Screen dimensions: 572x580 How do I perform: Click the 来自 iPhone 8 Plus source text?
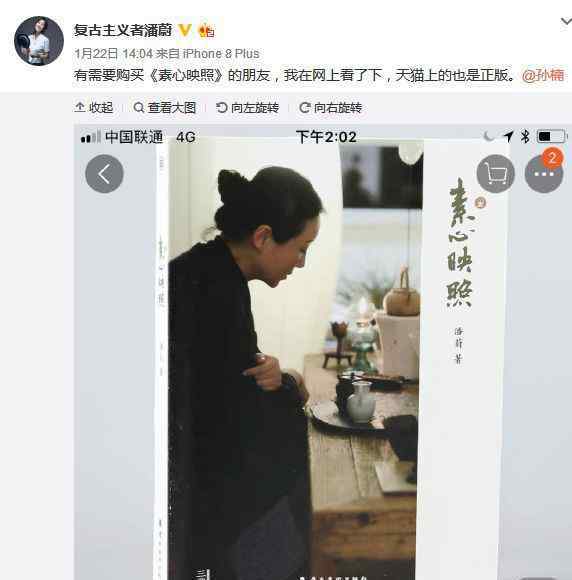pyautogui.click(x=207, y=54)
